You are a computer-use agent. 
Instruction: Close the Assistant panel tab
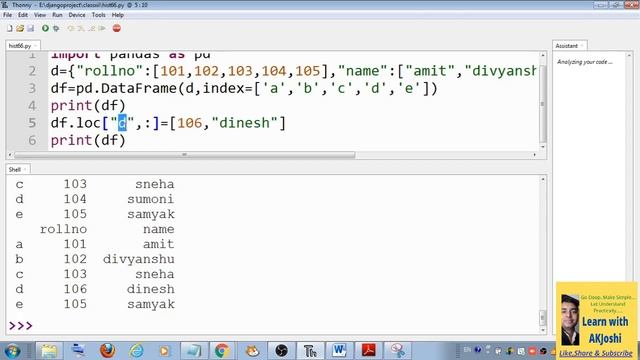pyautogui.click(x=582, y=46)
